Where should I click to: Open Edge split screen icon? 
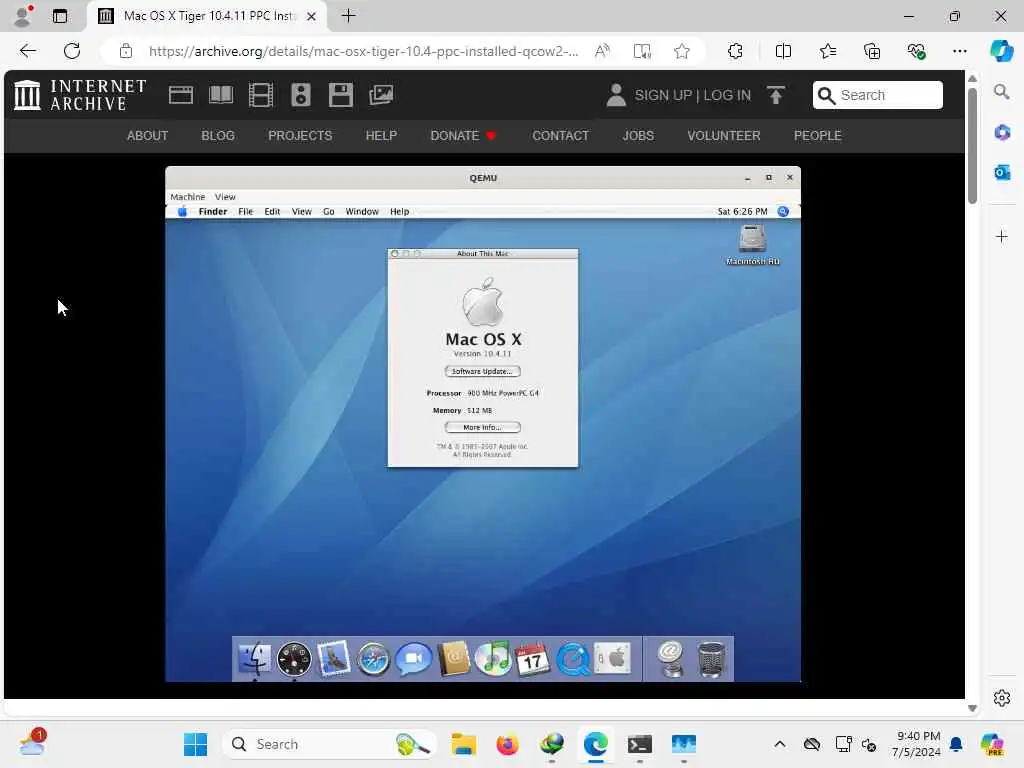click(x=783, y=51)
